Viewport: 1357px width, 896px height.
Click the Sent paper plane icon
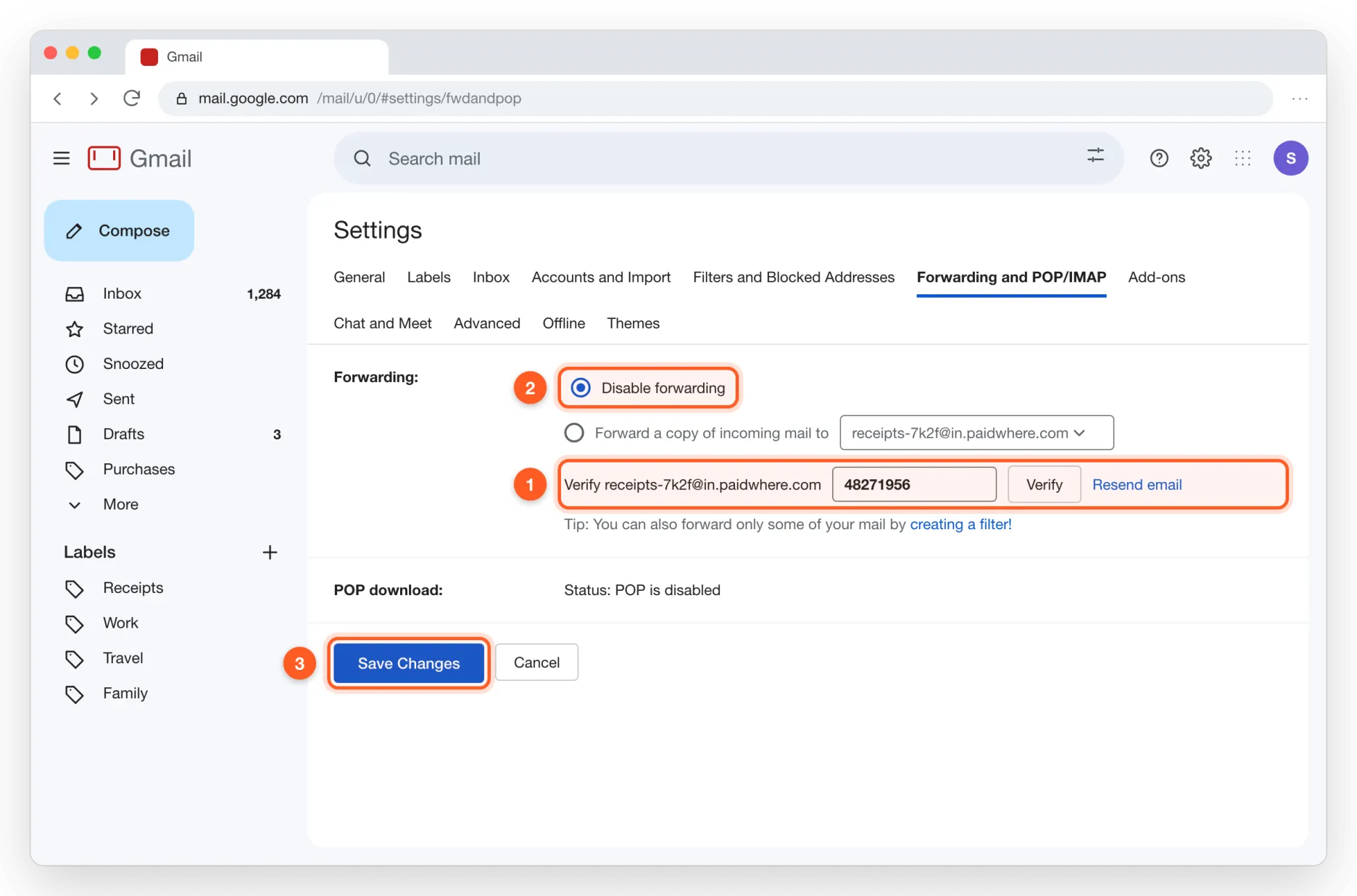pos(75,399)
